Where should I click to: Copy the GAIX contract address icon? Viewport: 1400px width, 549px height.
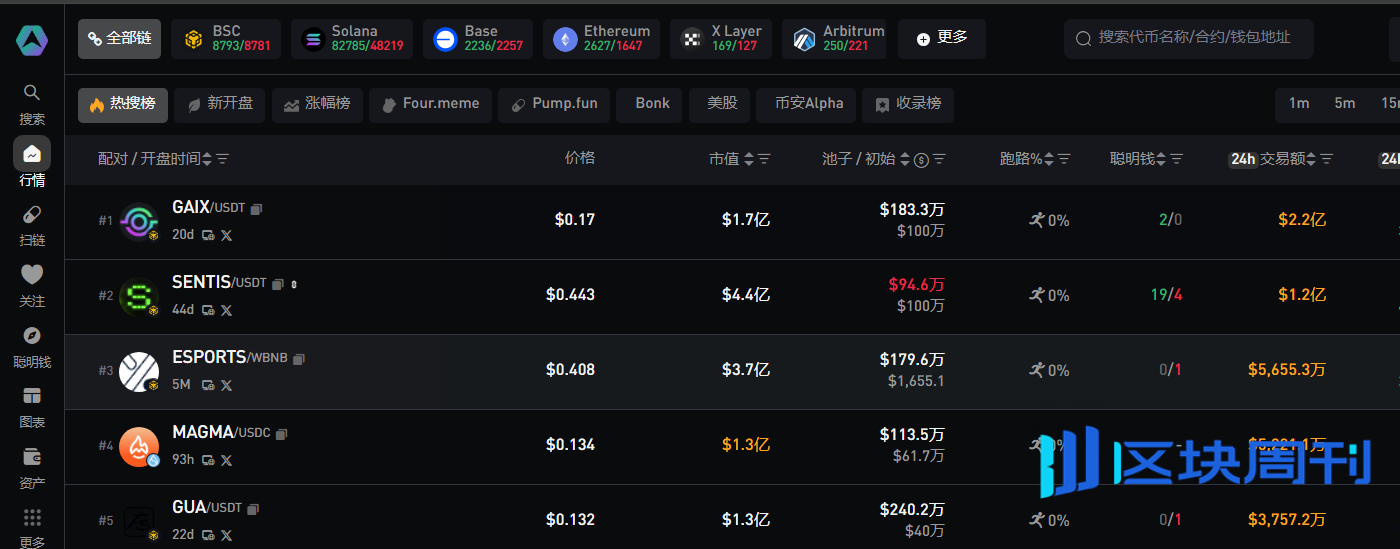[256, 209]
